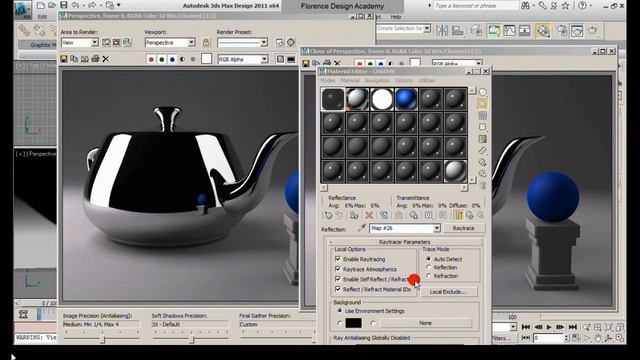
Task: Open the Utilities menu in Material Editor
Action: (x=427, y=80)
